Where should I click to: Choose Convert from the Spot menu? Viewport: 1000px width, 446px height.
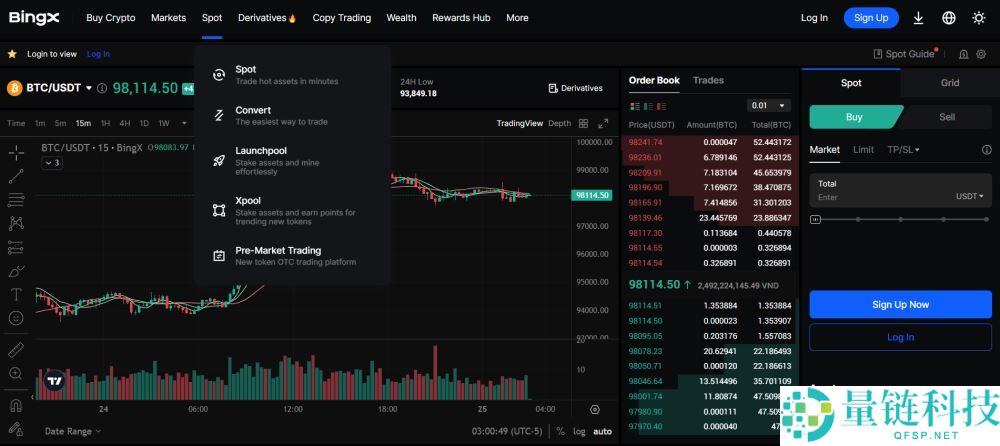click(253, 110)
